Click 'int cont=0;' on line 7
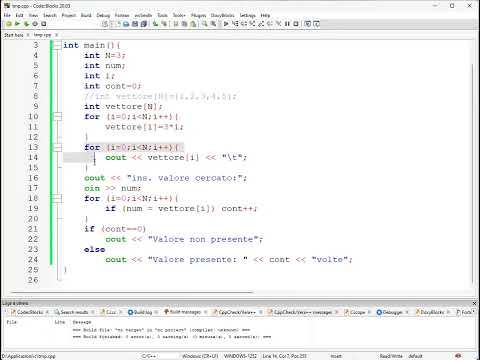480x360 pixels. pos(113,86)
